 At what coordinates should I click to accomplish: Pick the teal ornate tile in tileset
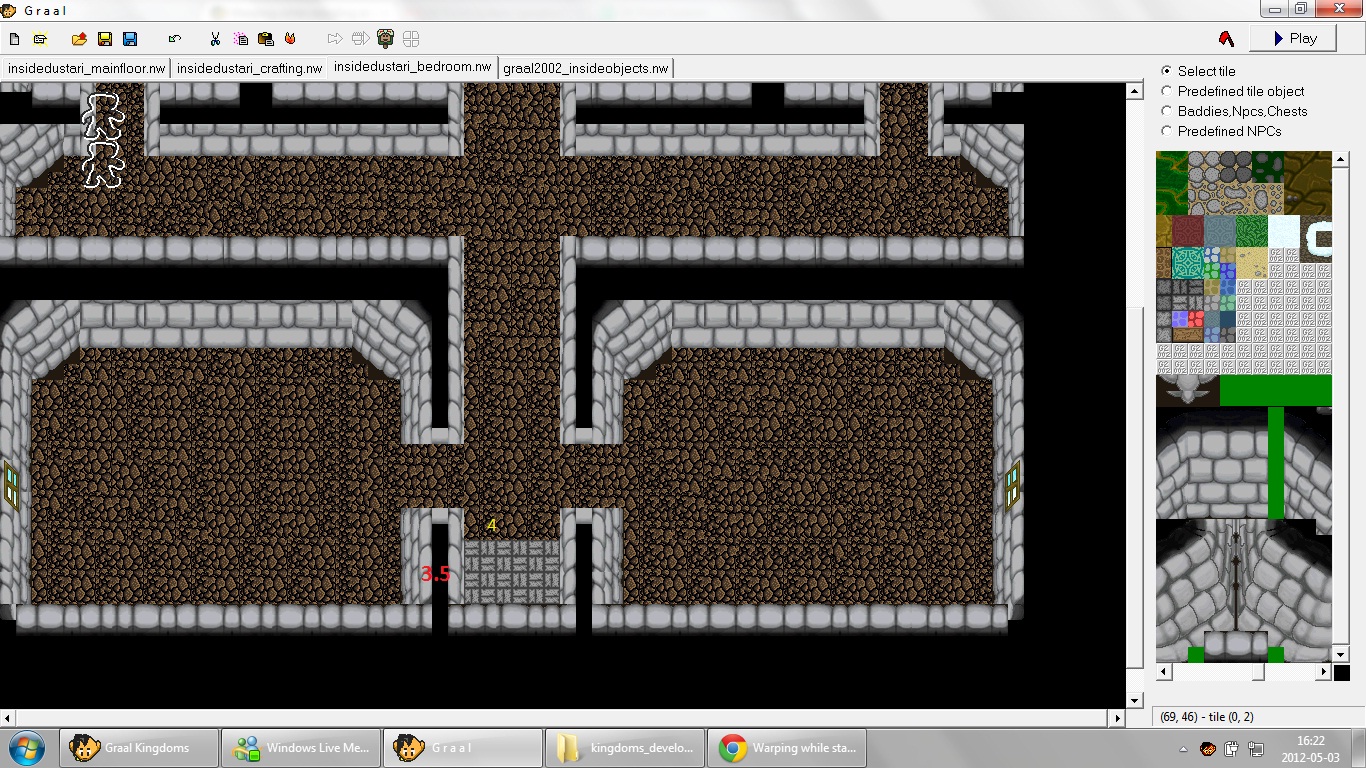(1188, 263)
